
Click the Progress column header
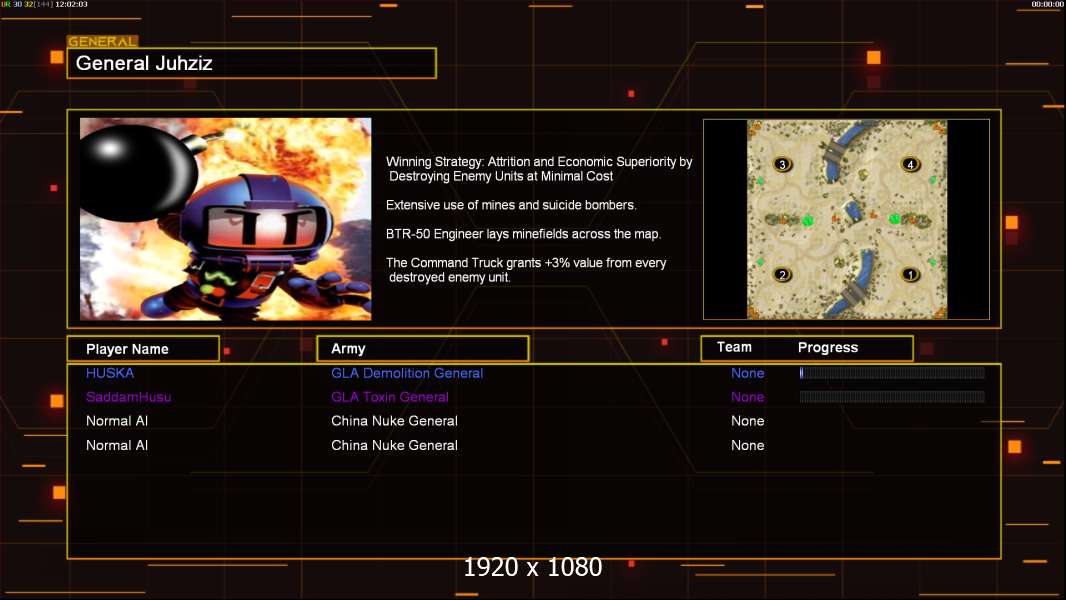coord(827,348)
